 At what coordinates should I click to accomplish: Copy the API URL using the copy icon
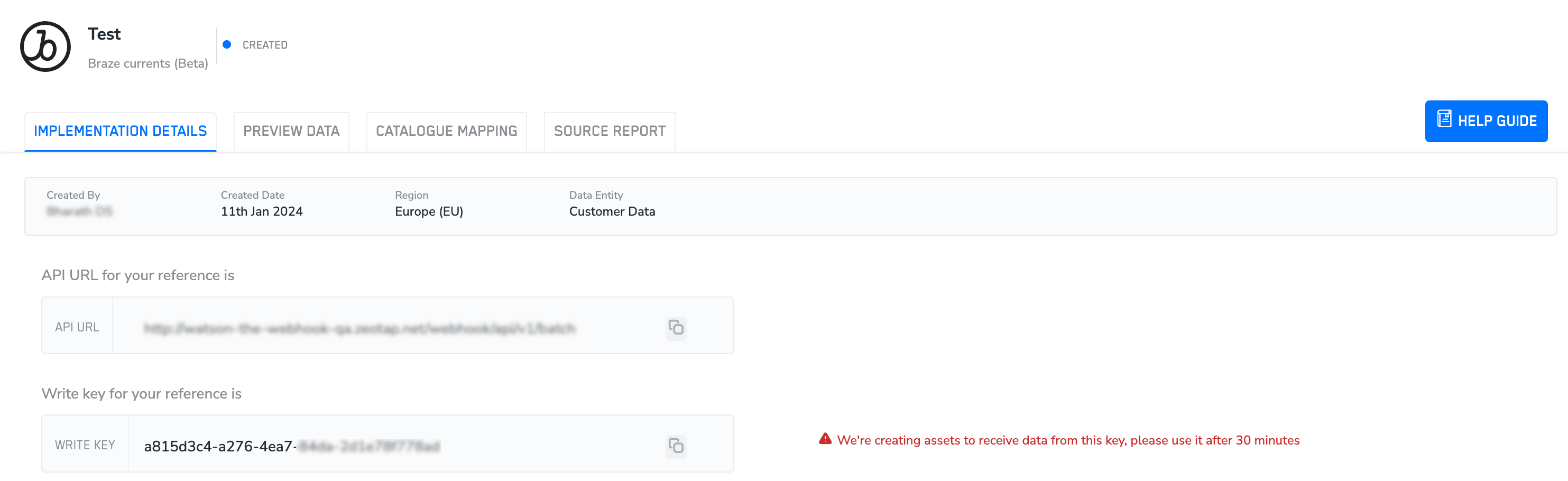tap(676, 328)
